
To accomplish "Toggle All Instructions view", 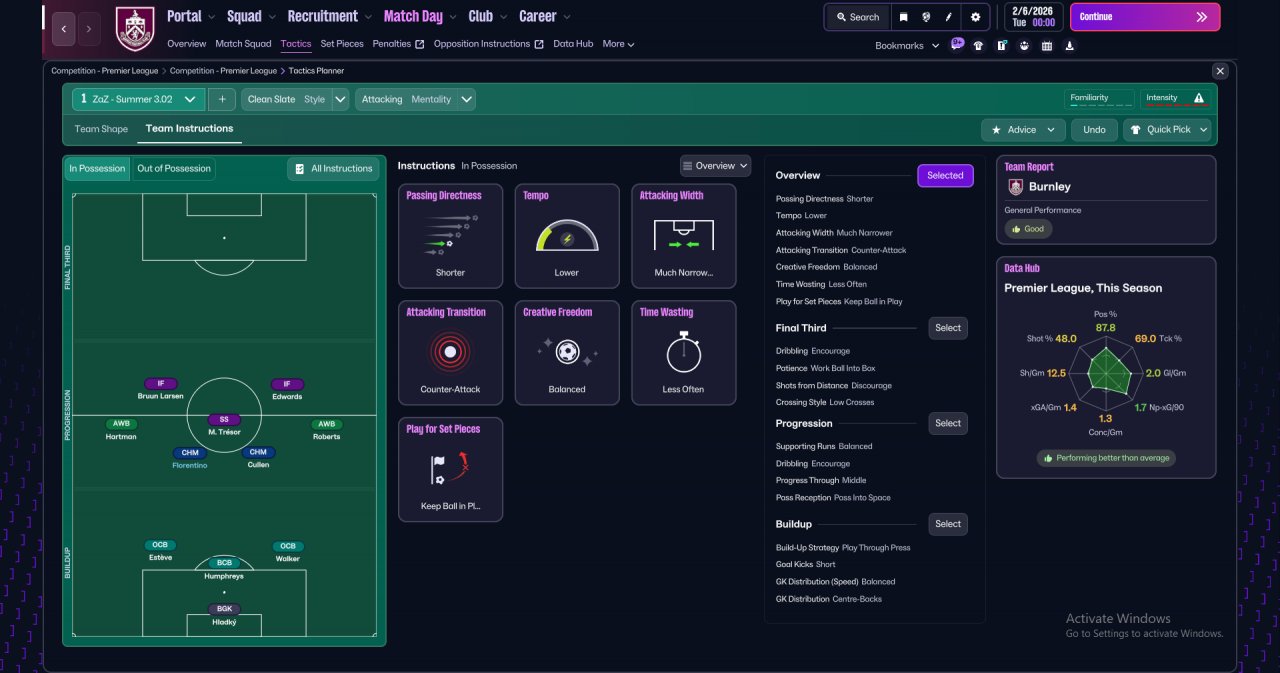I will (333, 168).
